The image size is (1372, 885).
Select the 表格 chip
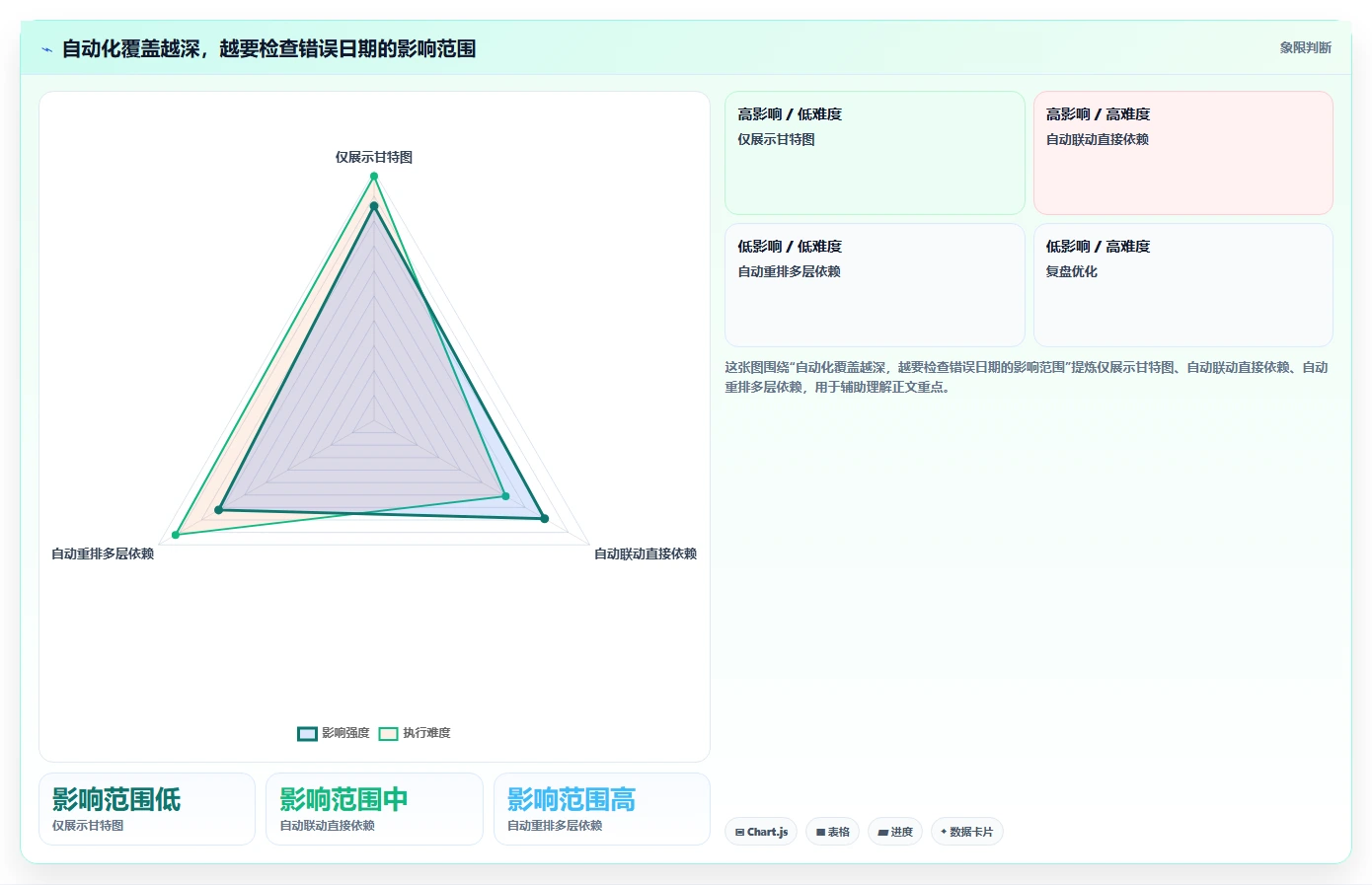tap(833, 832)
